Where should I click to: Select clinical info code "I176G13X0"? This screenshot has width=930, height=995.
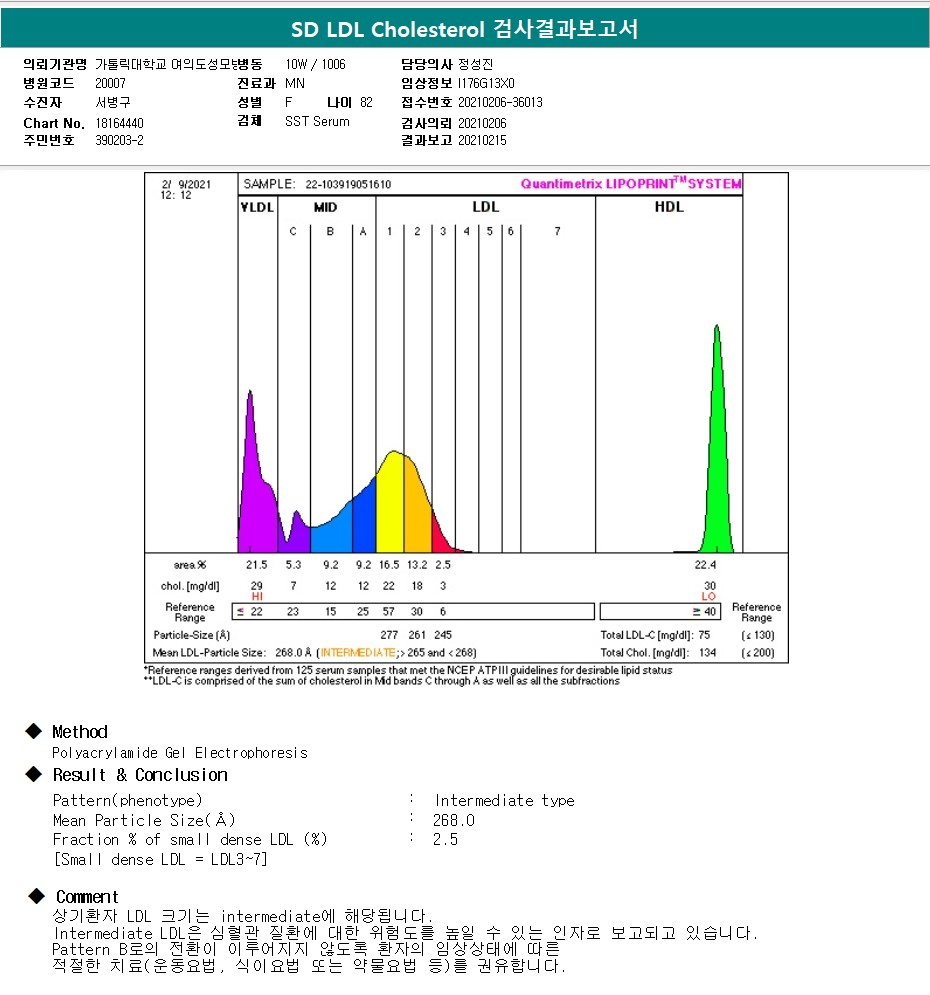click(487, 83)
